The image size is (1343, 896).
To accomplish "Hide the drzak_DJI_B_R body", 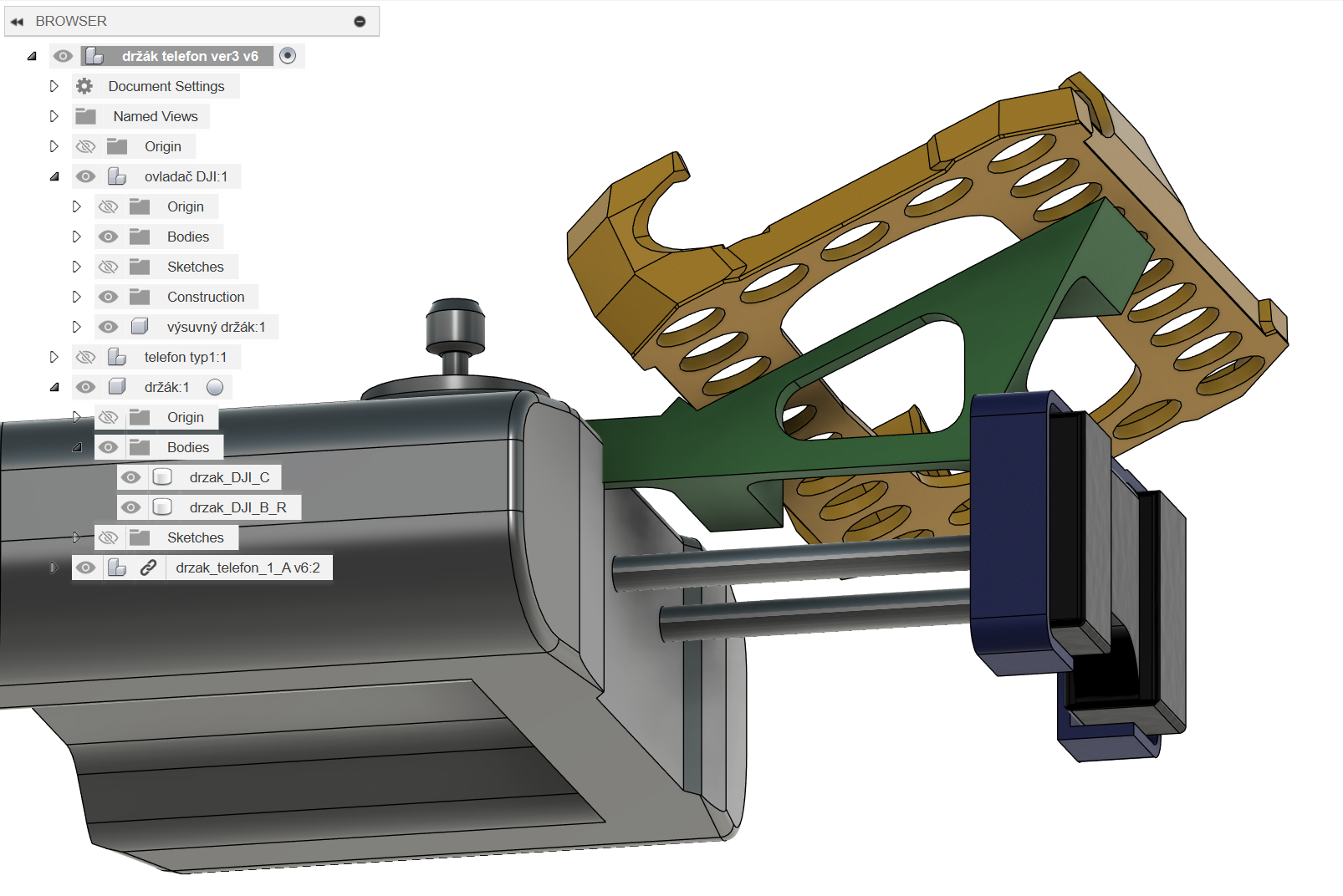I will click(130, 507).
